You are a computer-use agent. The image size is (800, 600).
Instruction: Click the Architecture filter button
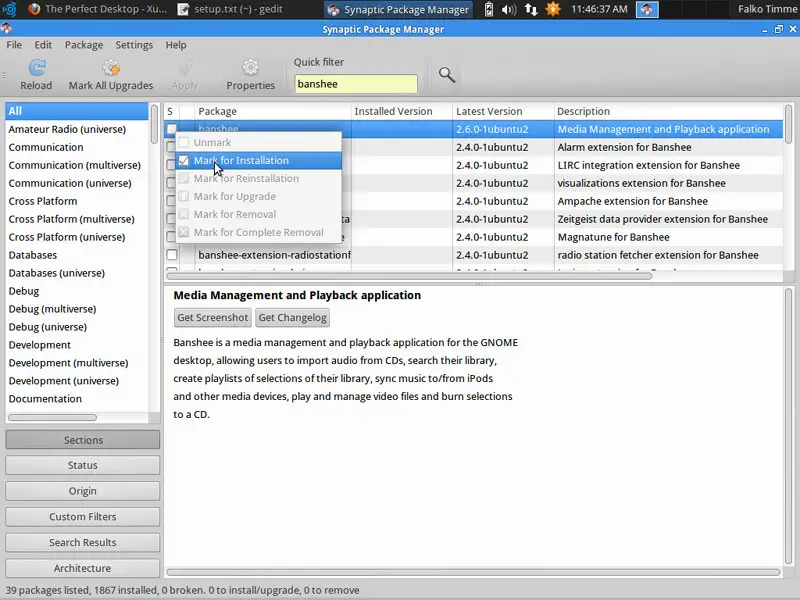[83, 568]
